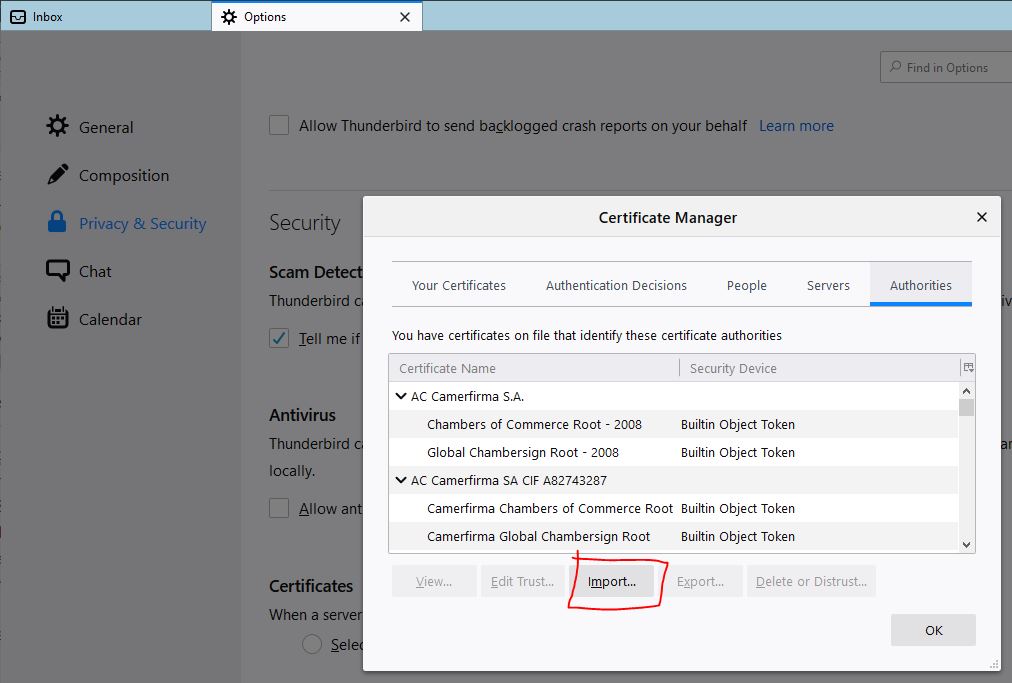Toggle the scam detection 'Tell me if' checkbox
Viewport: 1012px width, 683px height.
pyautogui.click(x=280, y=339)
